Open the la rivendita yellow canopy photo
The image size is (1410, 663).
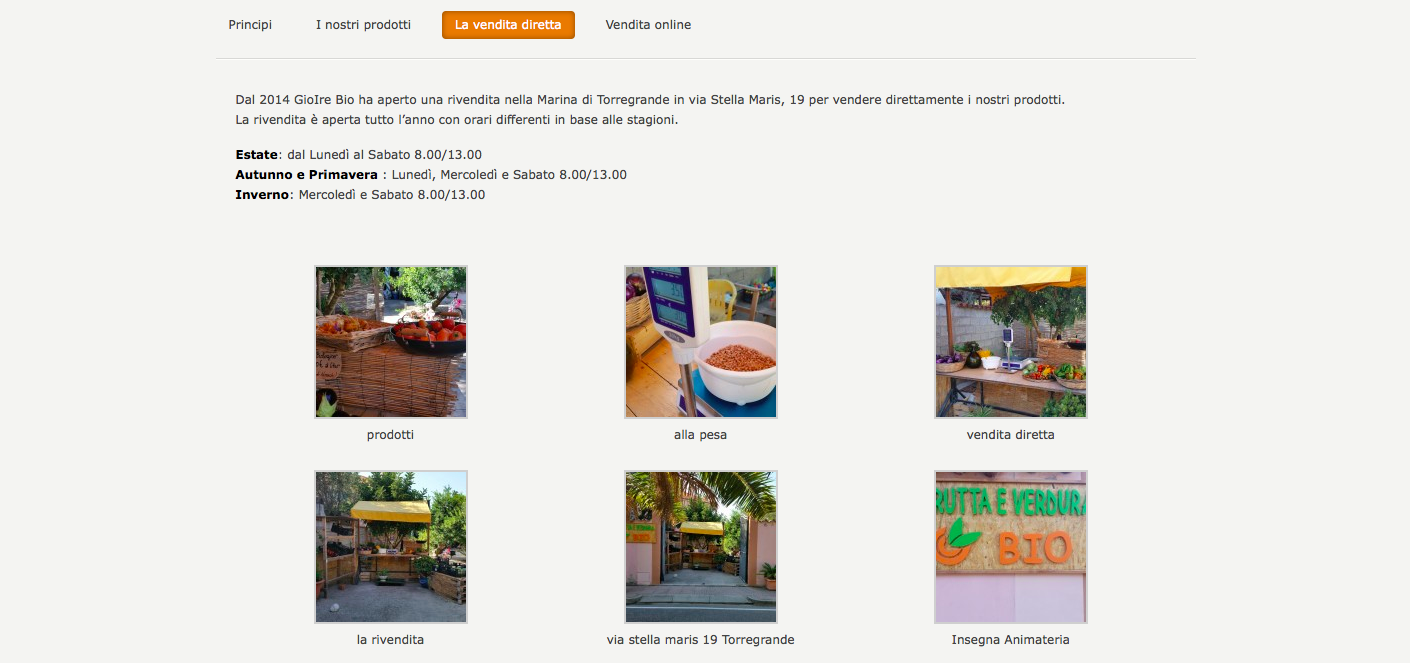[391, 547]
